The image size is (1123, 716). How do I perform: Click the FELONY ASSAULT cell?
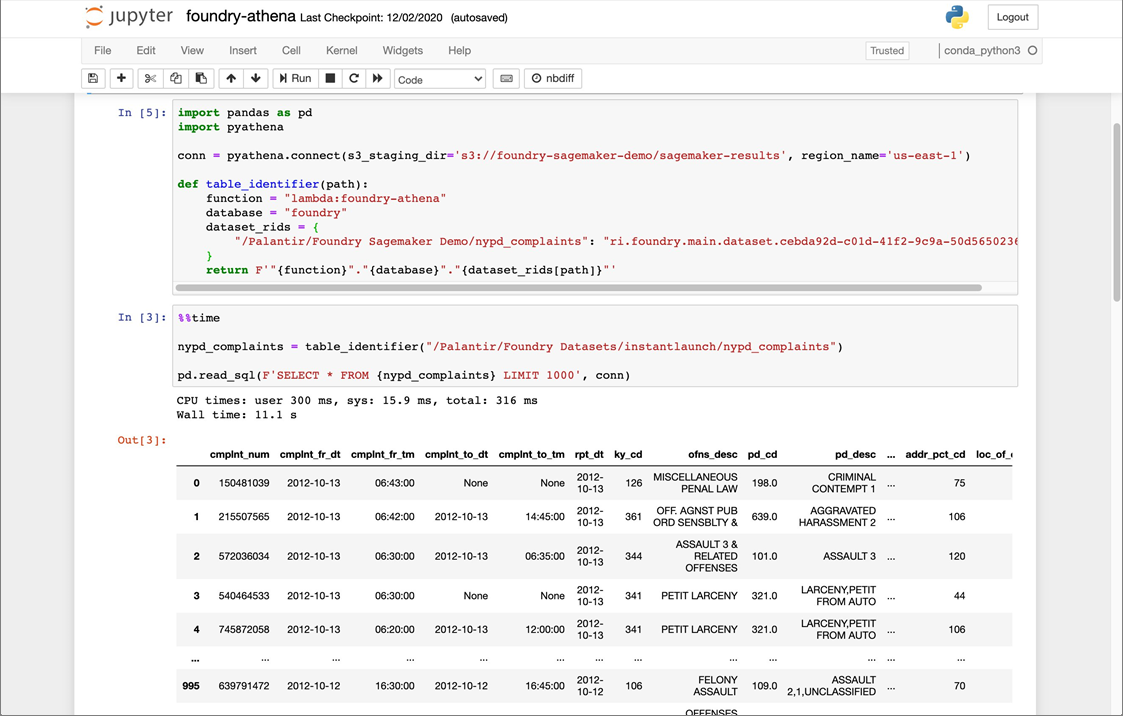coord(715,686)
